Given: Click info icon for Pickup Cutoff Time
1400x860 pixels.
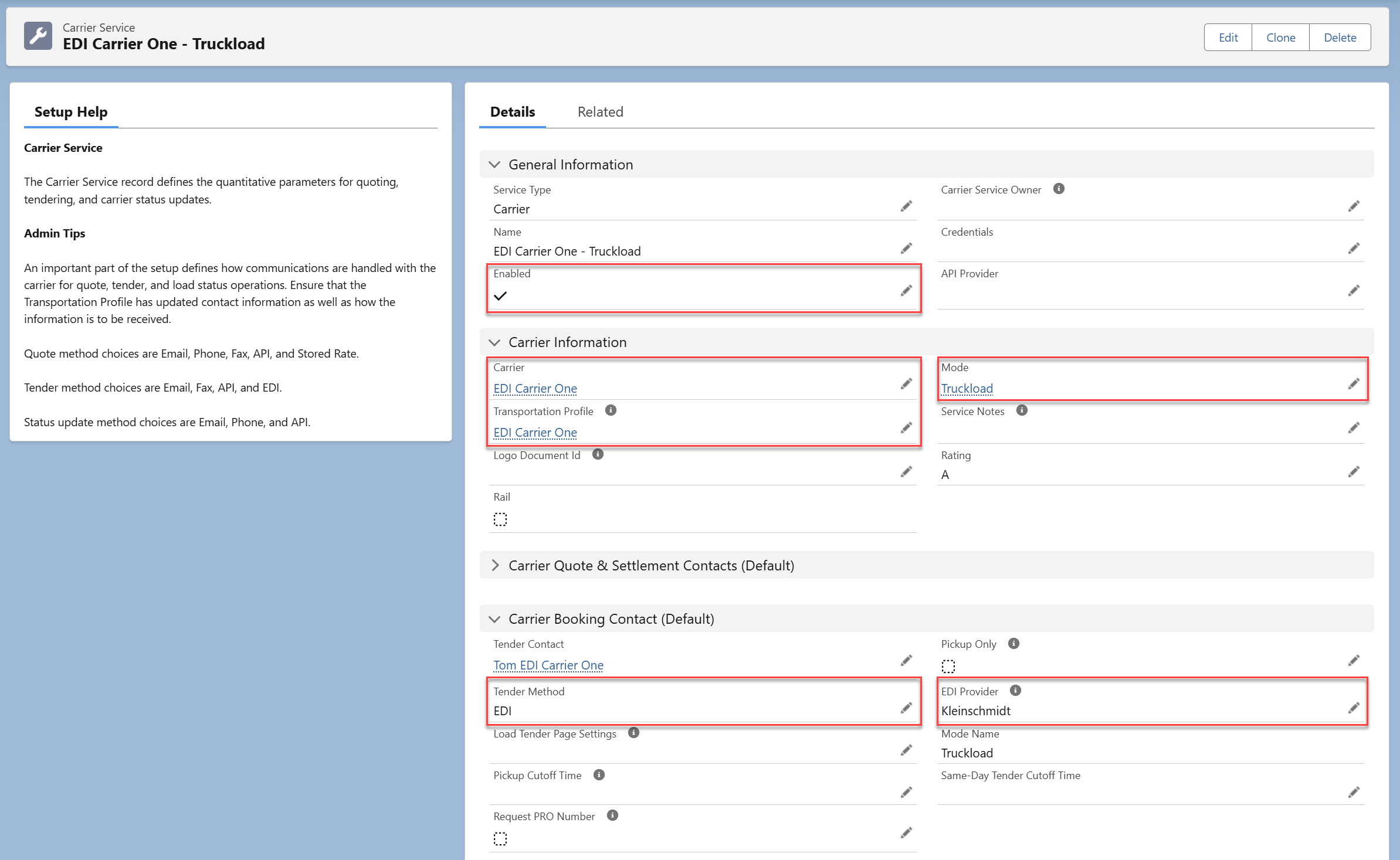Looking at the screenshot, I should (x=599, y=775).
